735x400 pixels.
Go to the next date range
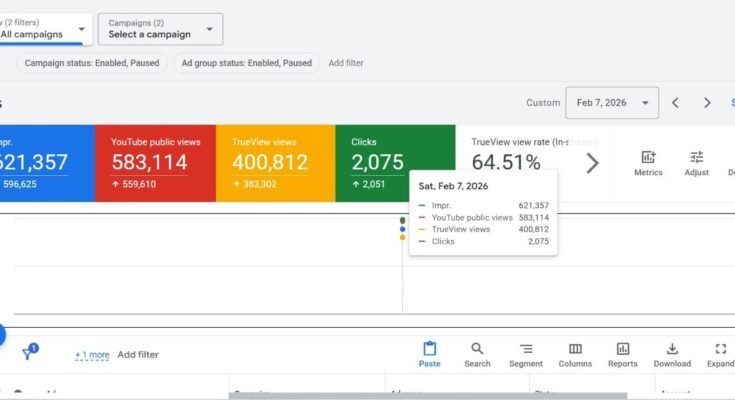point(707,103)
